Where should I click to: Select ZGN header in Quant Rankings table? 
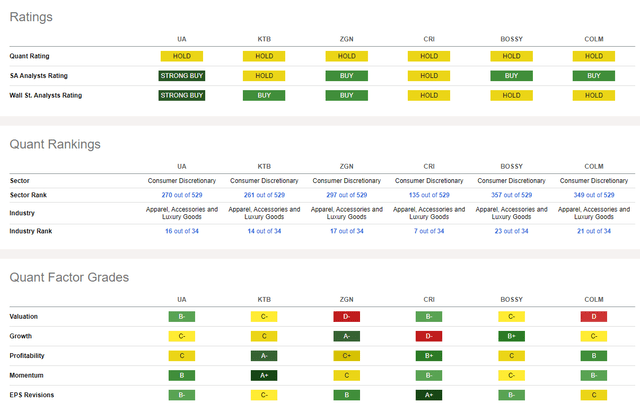point(347,167)
